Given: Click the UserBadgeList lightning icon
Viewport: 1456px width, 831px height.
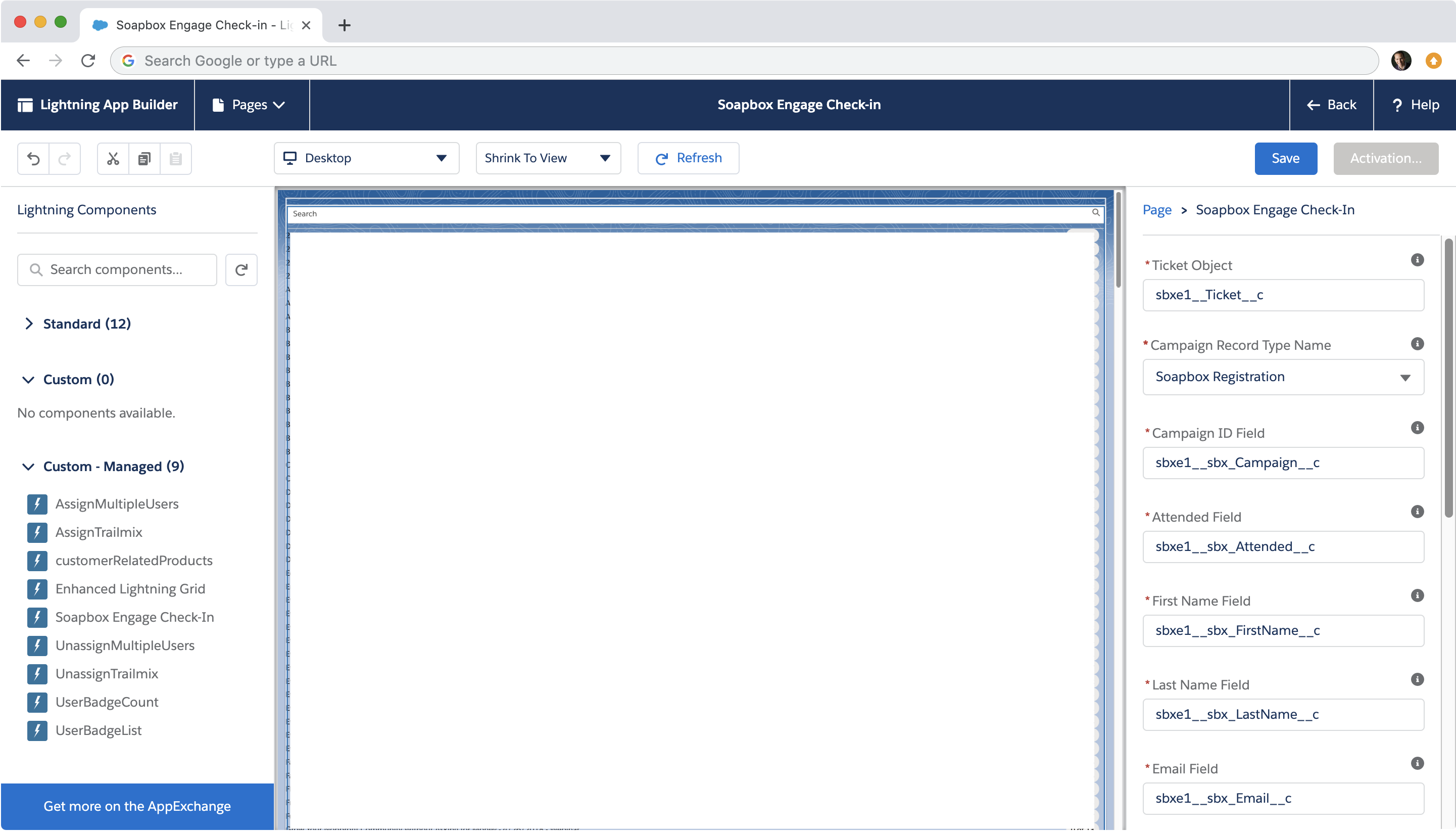Looking at the screenshot, I should 37,730.
